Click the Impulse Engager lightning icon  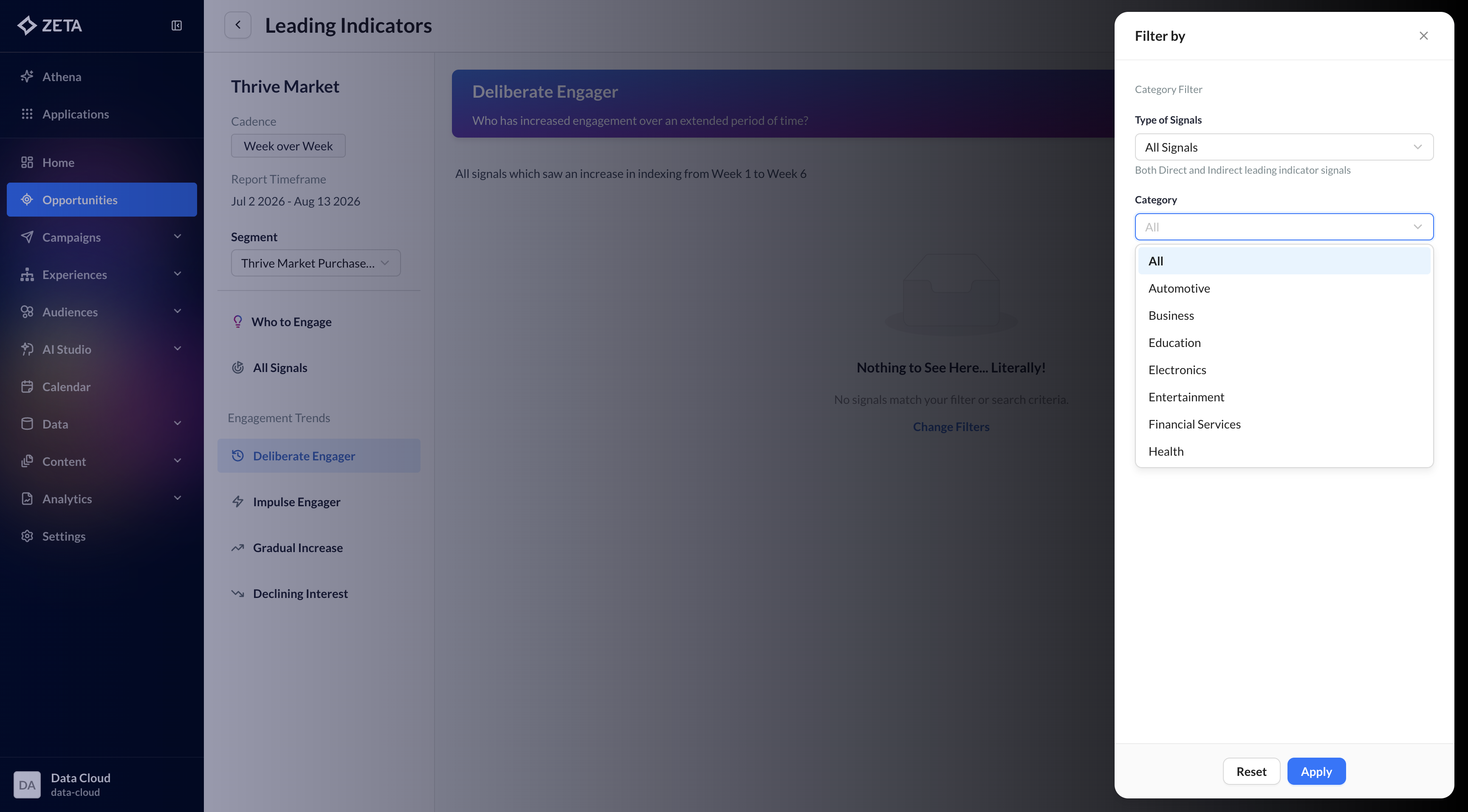click(237, 502)
